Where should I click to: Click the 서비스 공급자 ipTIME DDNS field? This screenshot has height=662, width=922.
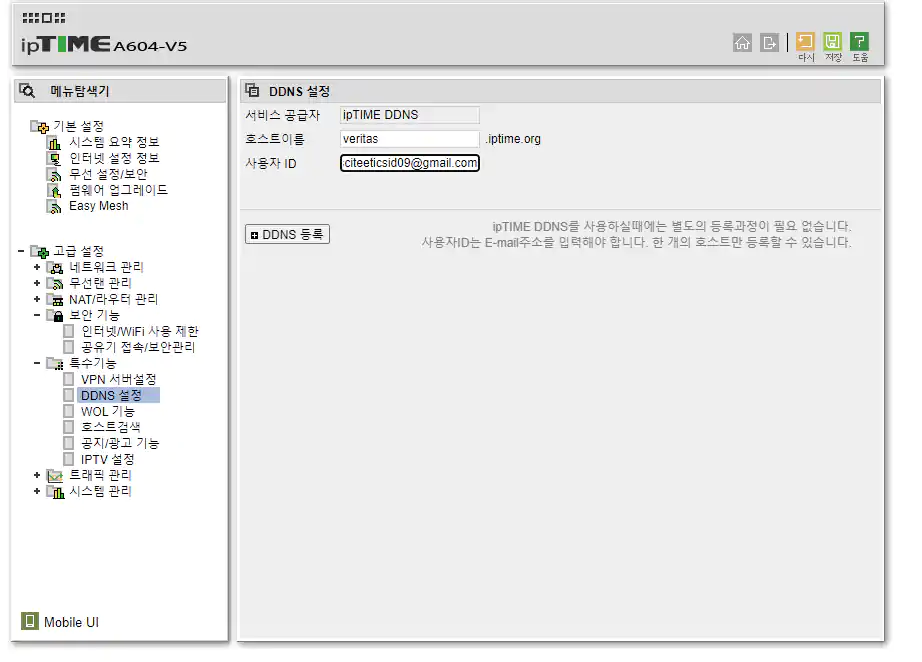coord(409,115)
